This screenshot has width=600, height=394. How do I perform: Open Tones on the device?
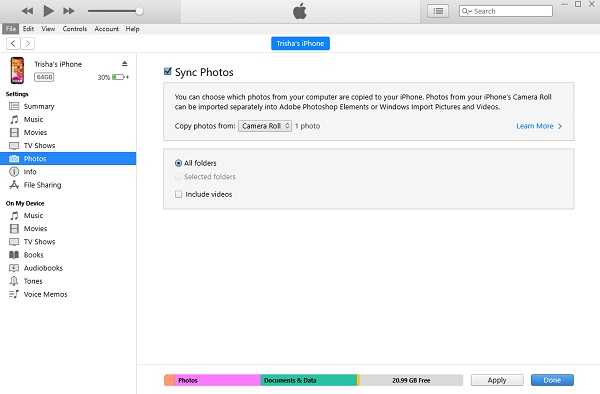68,281
